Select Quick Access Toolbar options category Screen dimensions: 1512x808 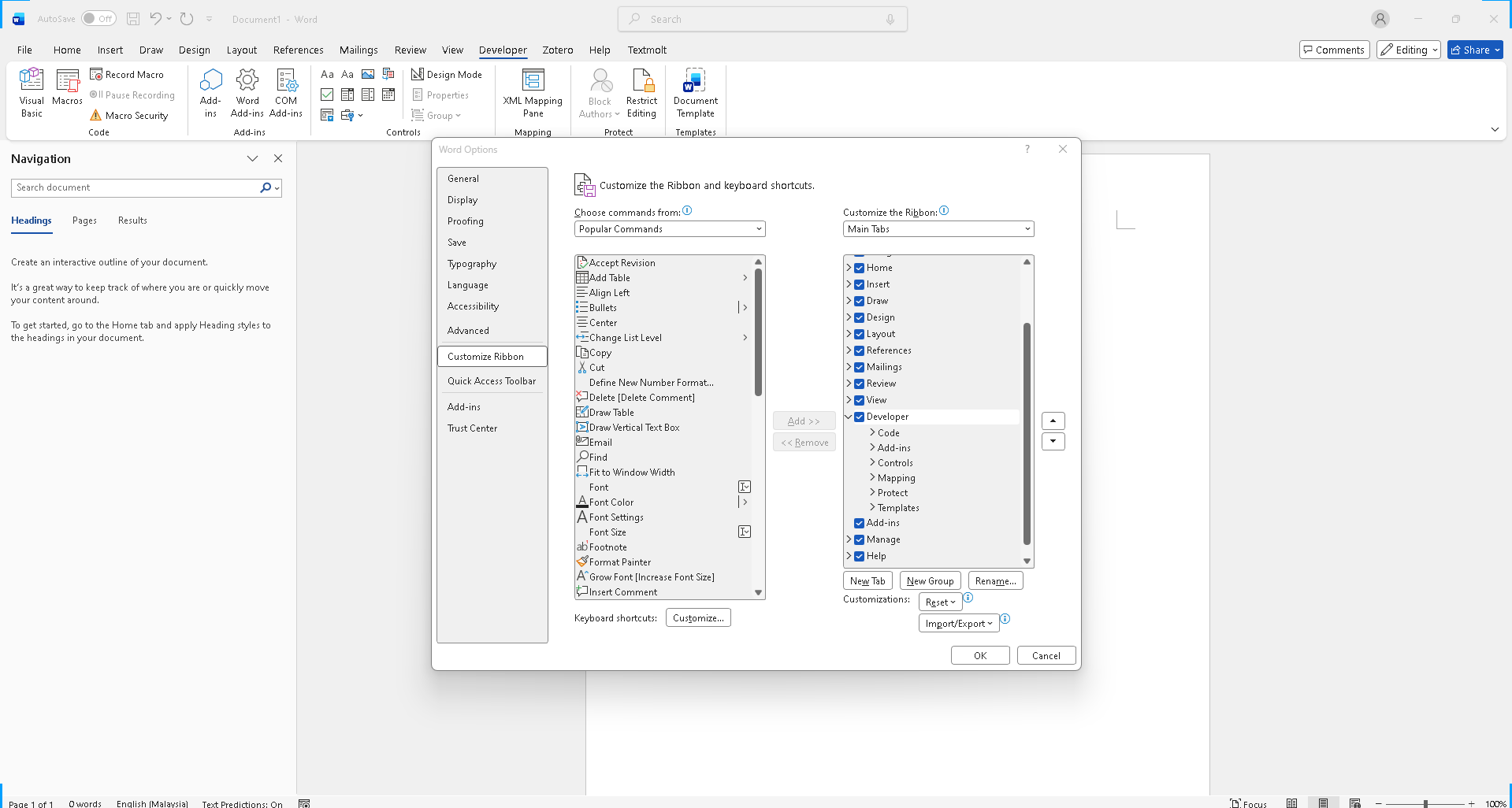pos(492,381)
